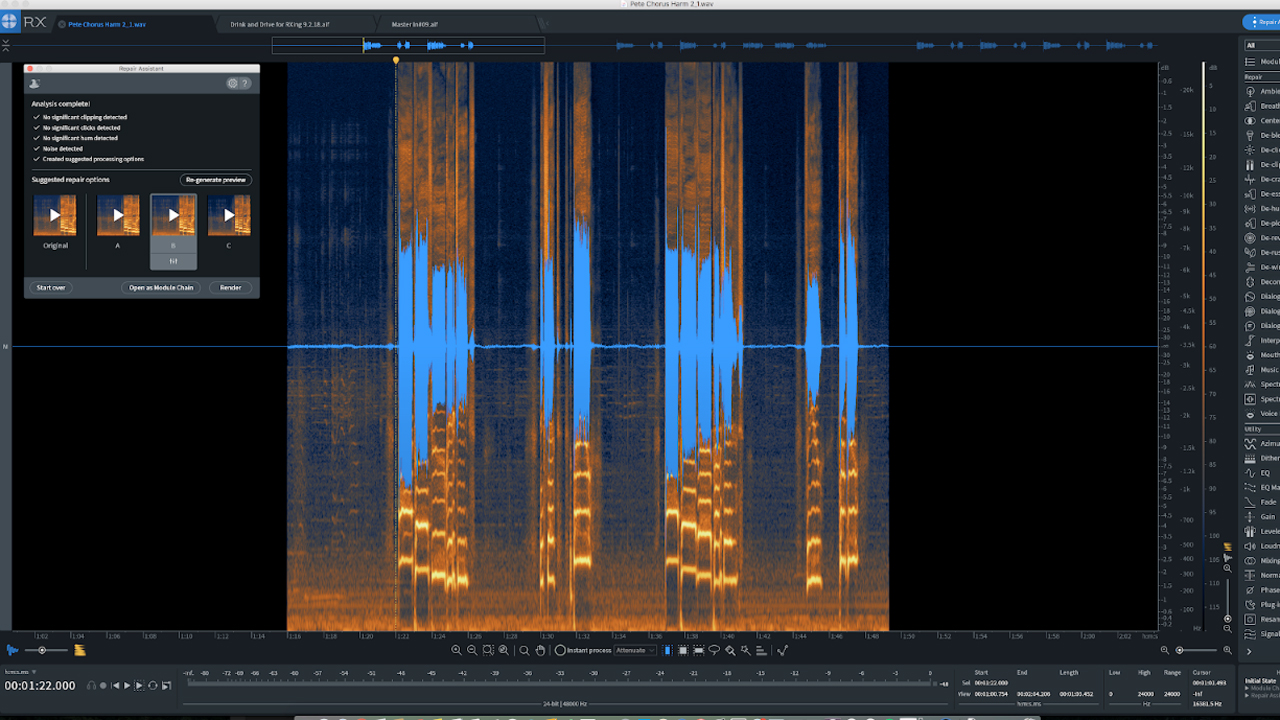The image size is (1280, 720).
Task: Open the De-bleed module icon
Action: click(x=1250, y=135)
